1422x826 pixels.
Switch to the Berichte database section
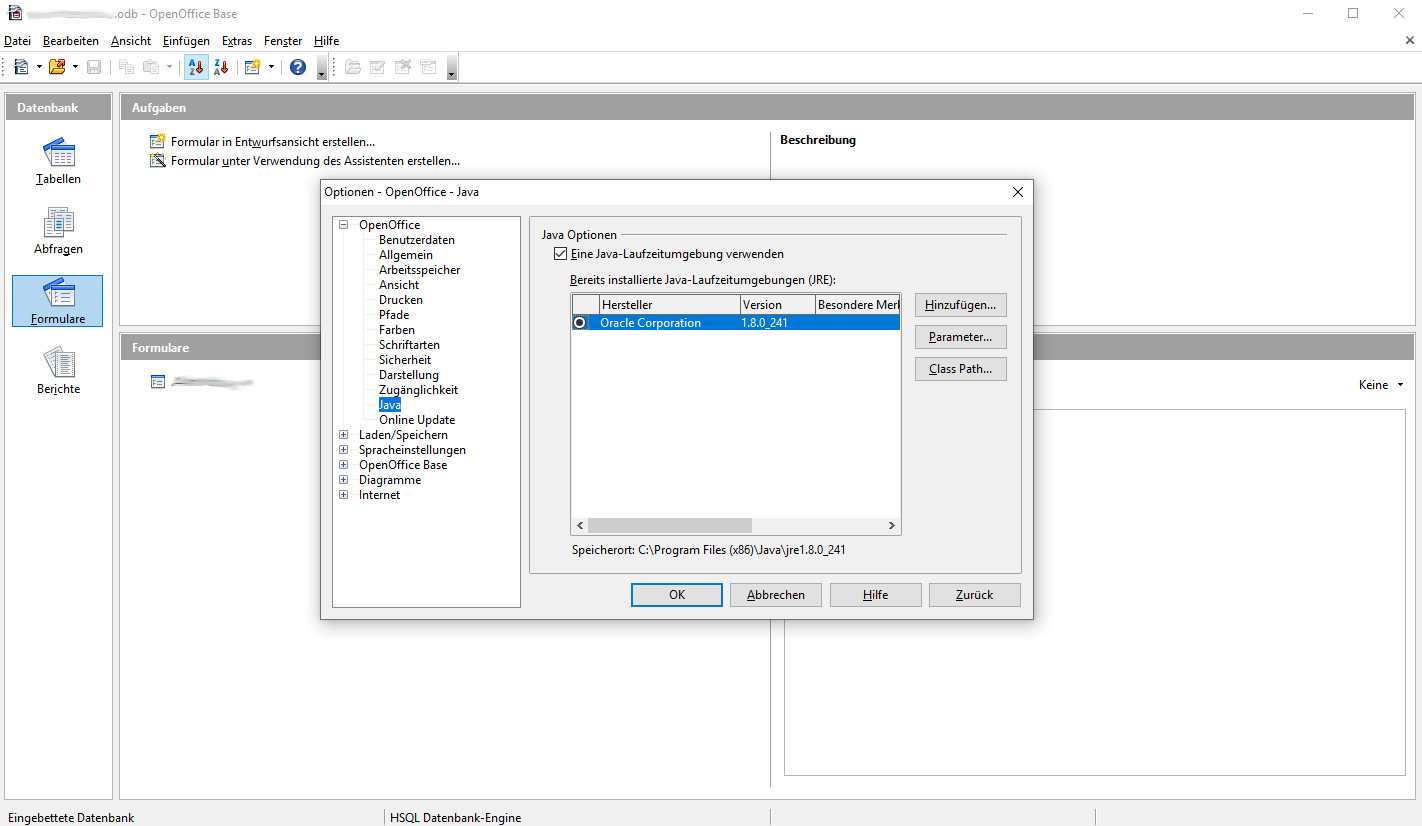pyautogui.click(x=58, y=372)
